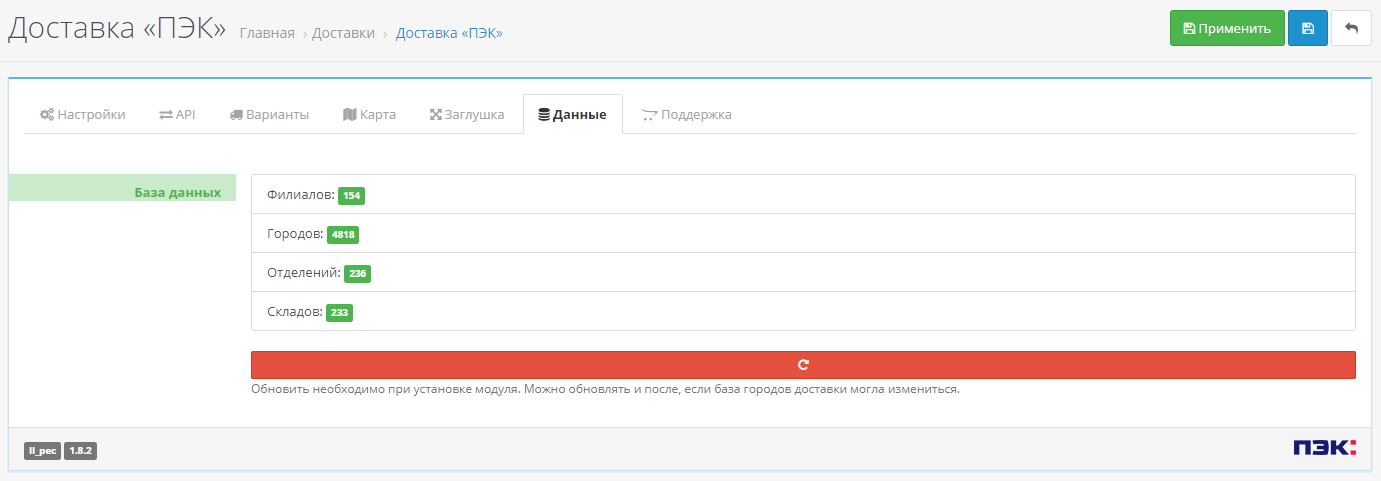Click the Доставка «ПЭК» page heading
The width and height of the screenshot is (1381, 481).
tap(117, 28)
